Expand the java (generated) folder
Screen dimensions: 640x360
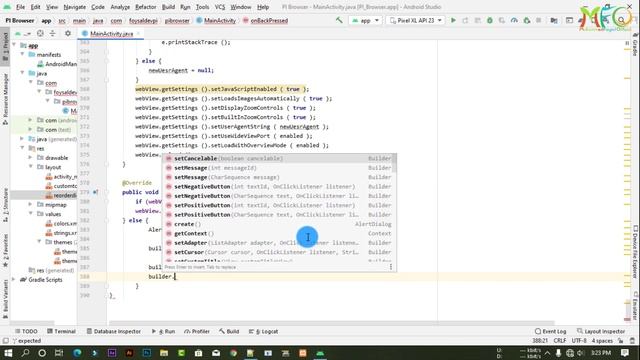coord(22,139)
